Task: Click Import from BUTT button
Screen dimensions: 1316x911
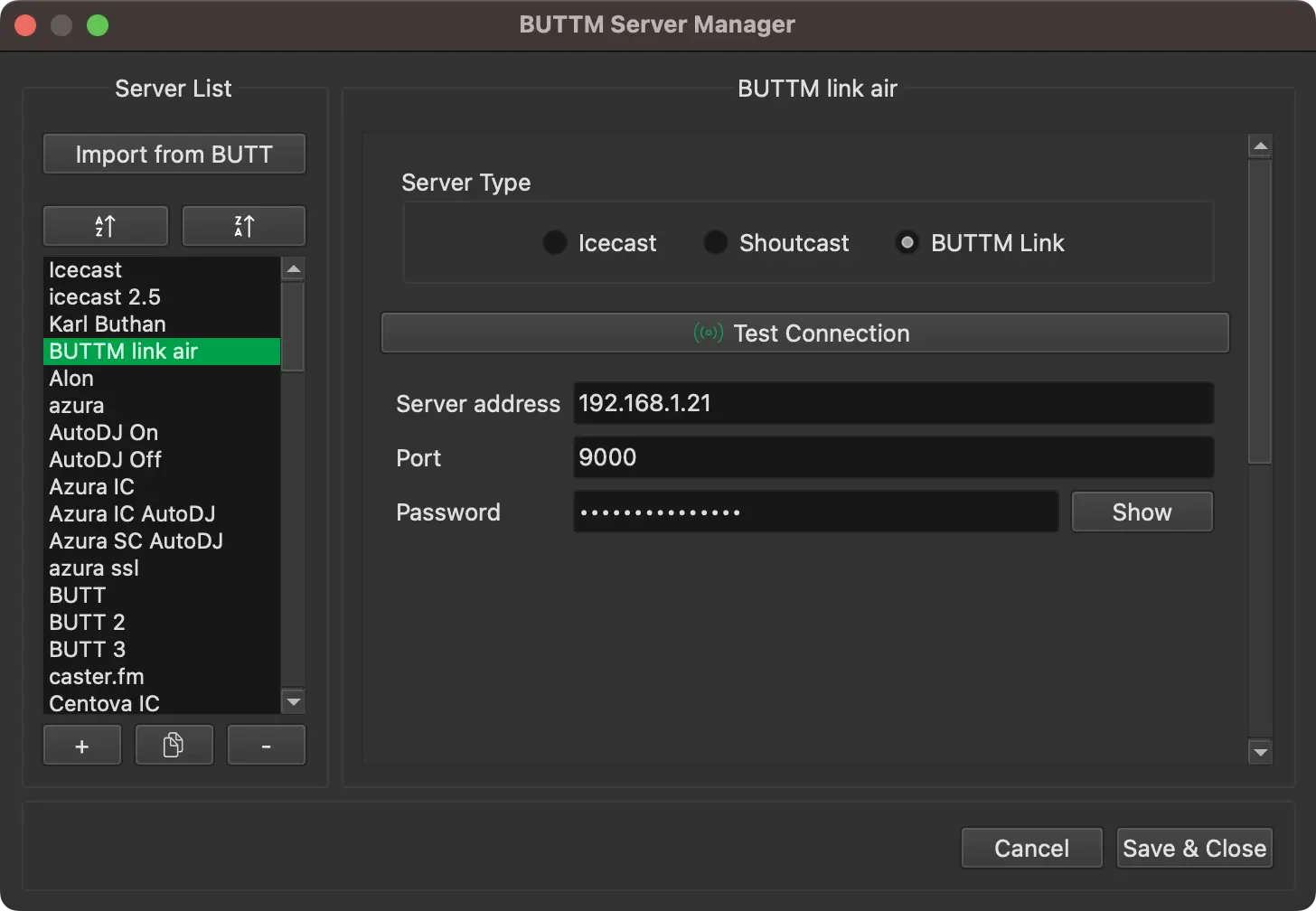Action: click(174, 154)
